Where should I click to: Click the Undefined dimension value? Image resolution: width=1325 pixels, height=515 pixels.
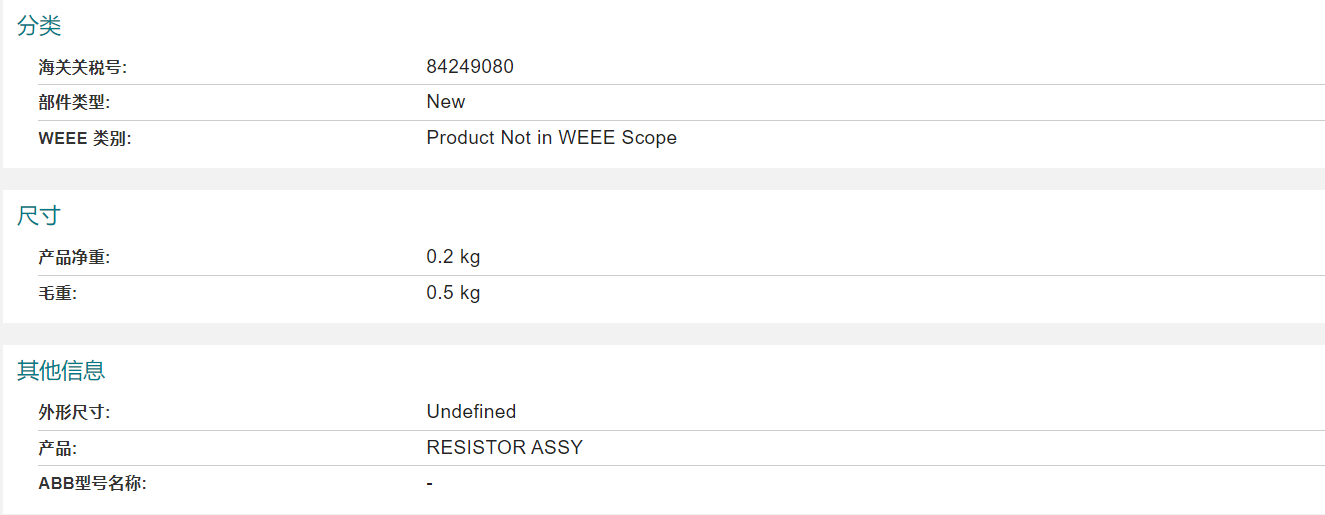(x=471, y=412)
